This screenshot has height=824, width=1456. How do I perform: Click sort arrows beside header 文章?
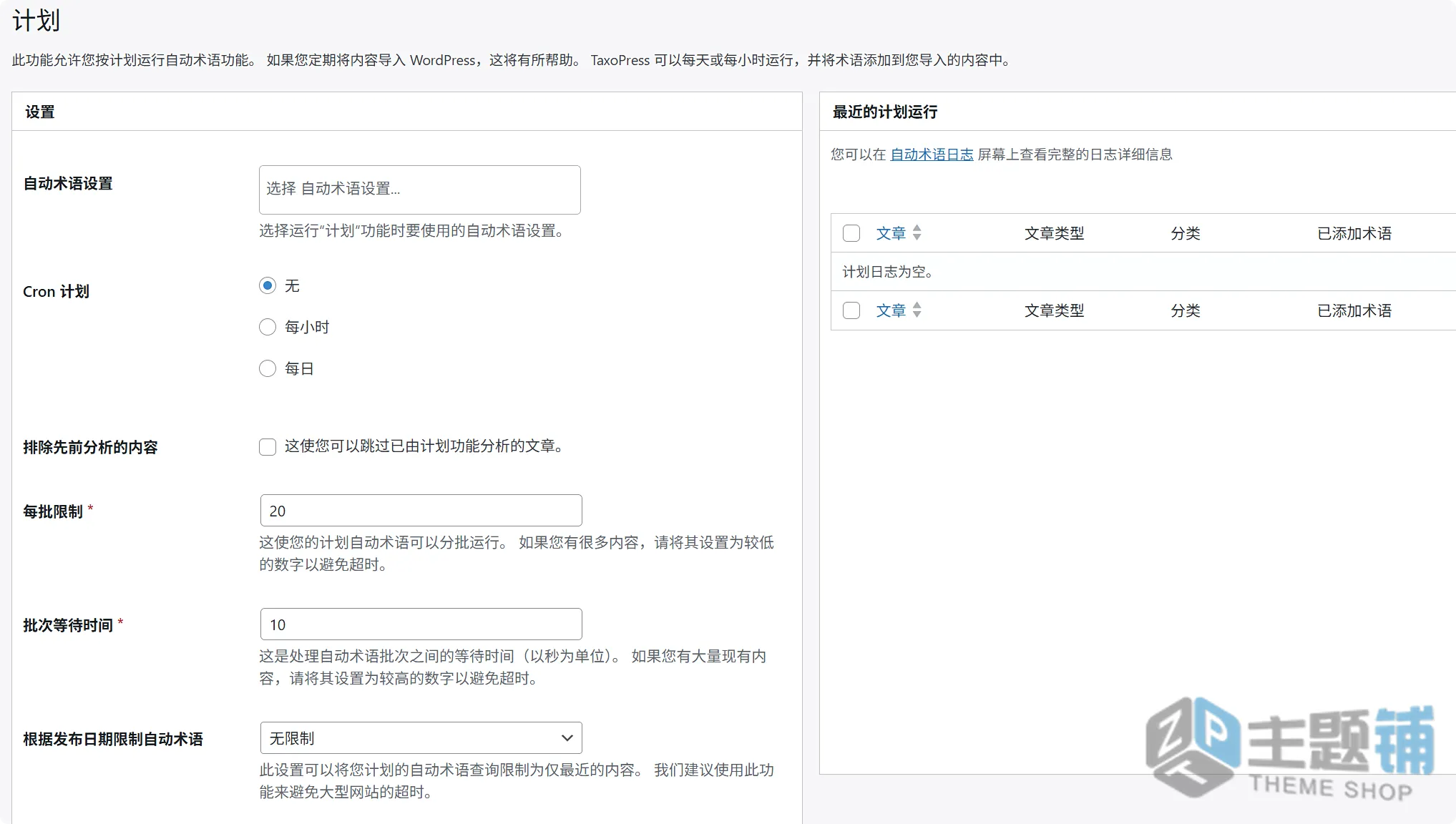(917, 232)
